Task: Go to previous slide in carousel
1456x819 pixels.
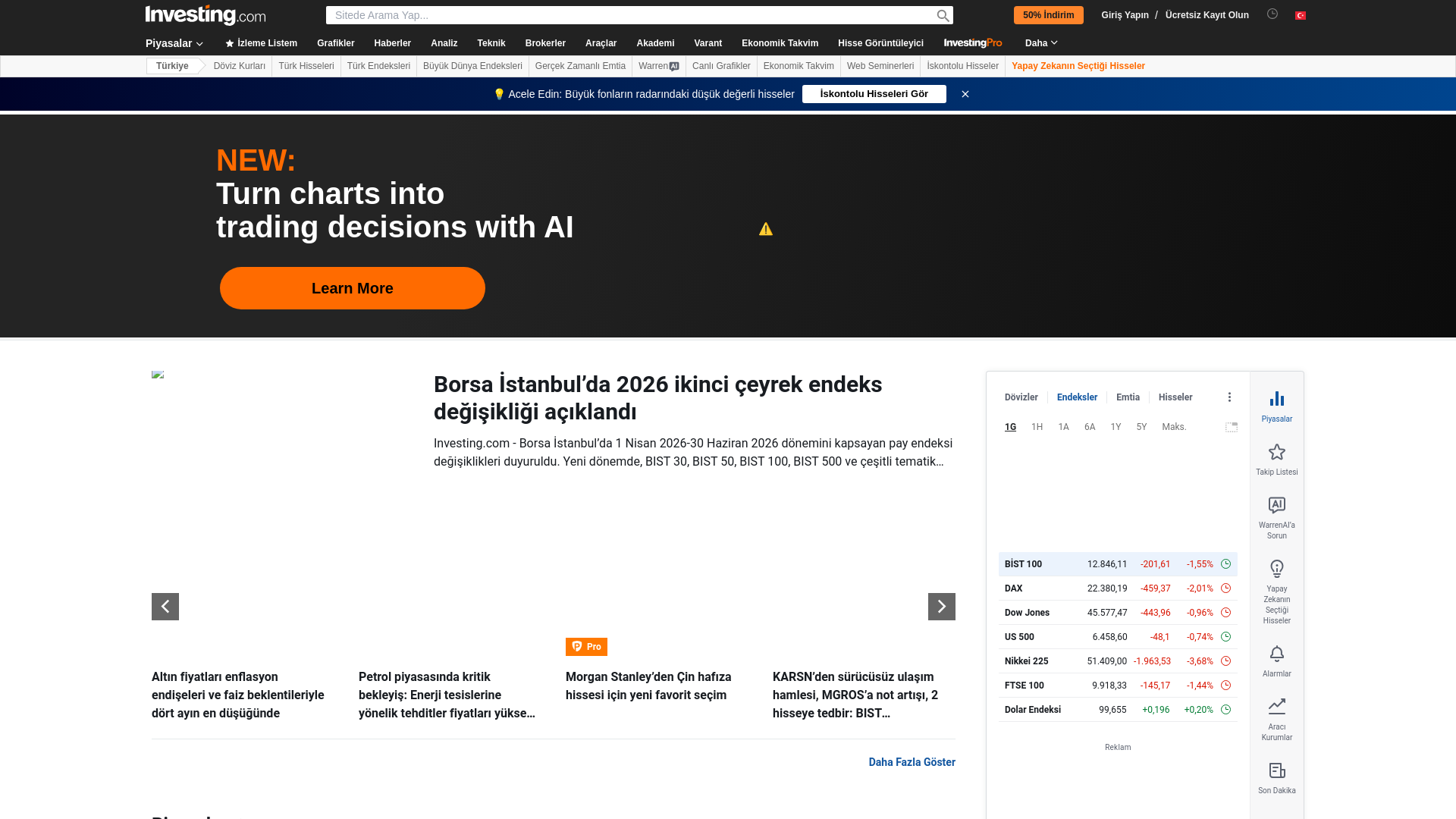Action: (165, 607)
